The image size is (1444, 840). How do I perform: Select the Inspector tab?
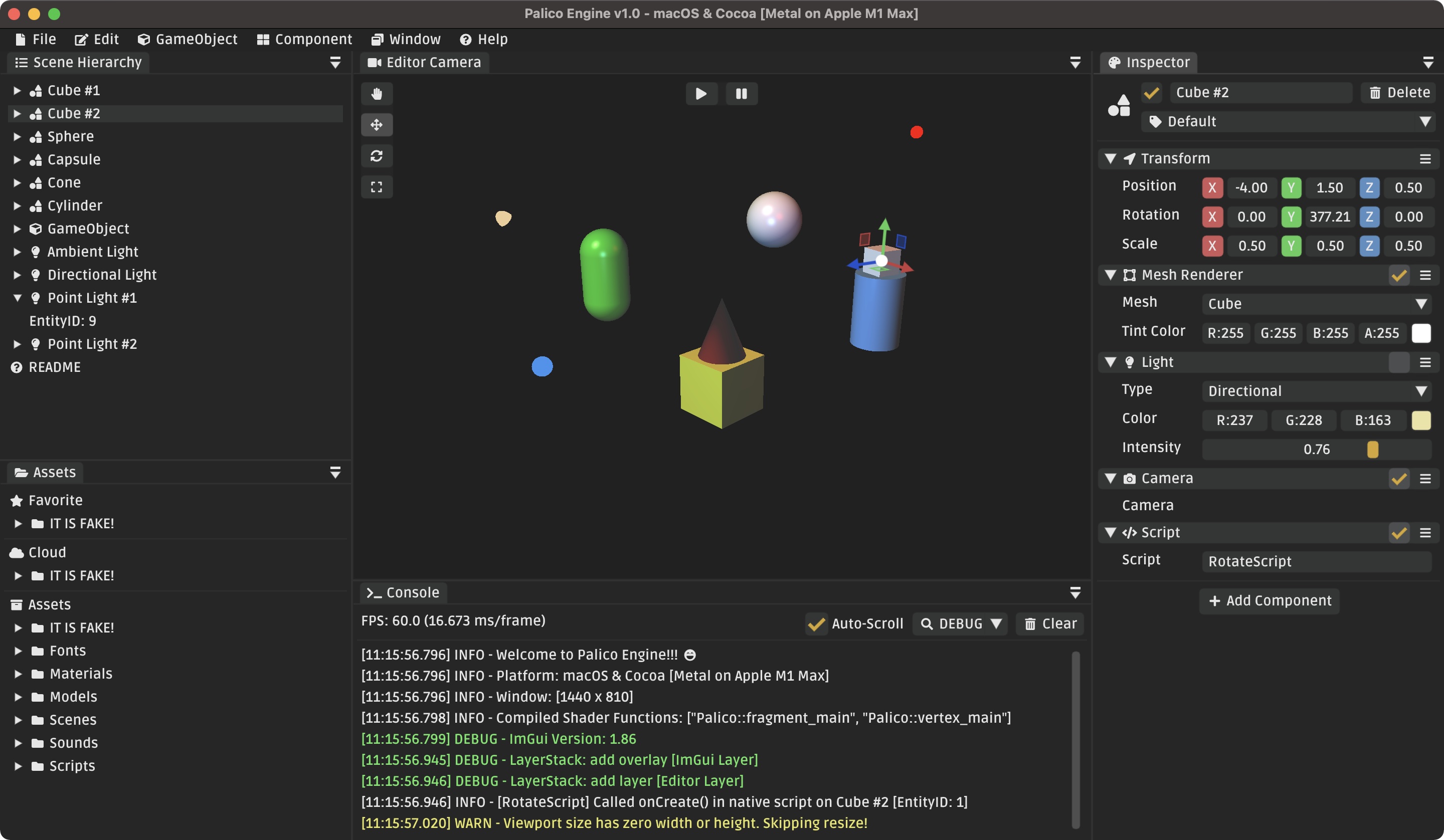coord(1148,63)
